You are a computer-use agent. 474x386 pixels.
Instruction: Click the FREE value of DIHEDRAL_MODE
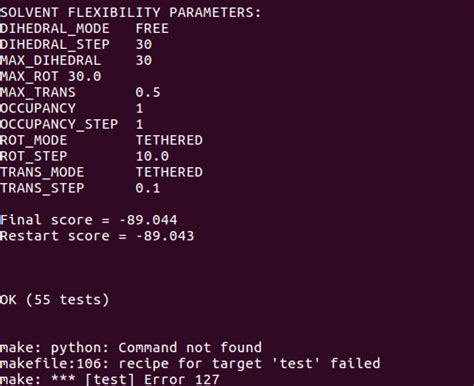152,28
